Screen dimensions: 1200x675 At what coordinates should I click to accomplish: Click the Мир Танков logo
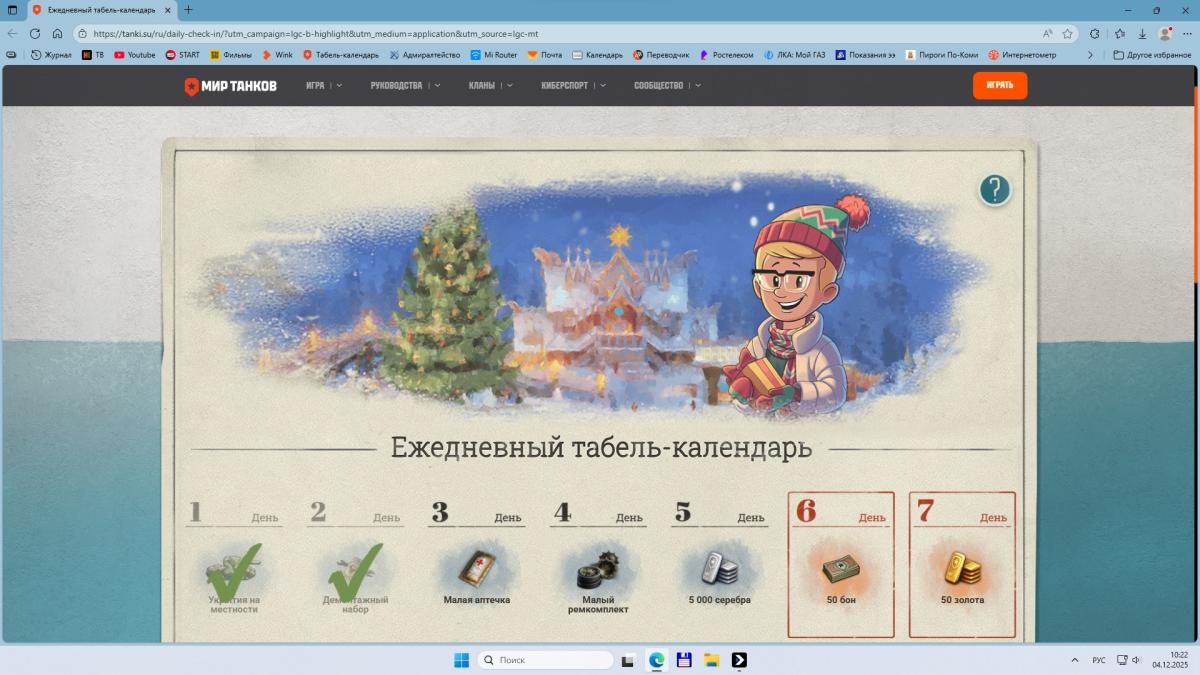pos(230,86)
